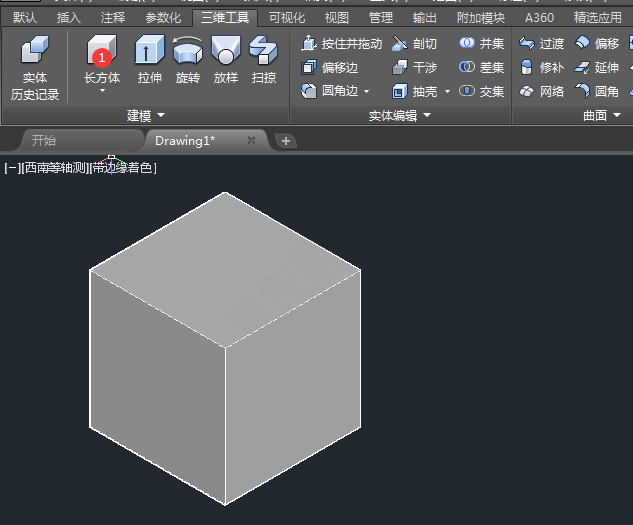Click the new drawing plus button
Image resolution: width=633 pixels, height=525 pixels.
coord(286,141)
